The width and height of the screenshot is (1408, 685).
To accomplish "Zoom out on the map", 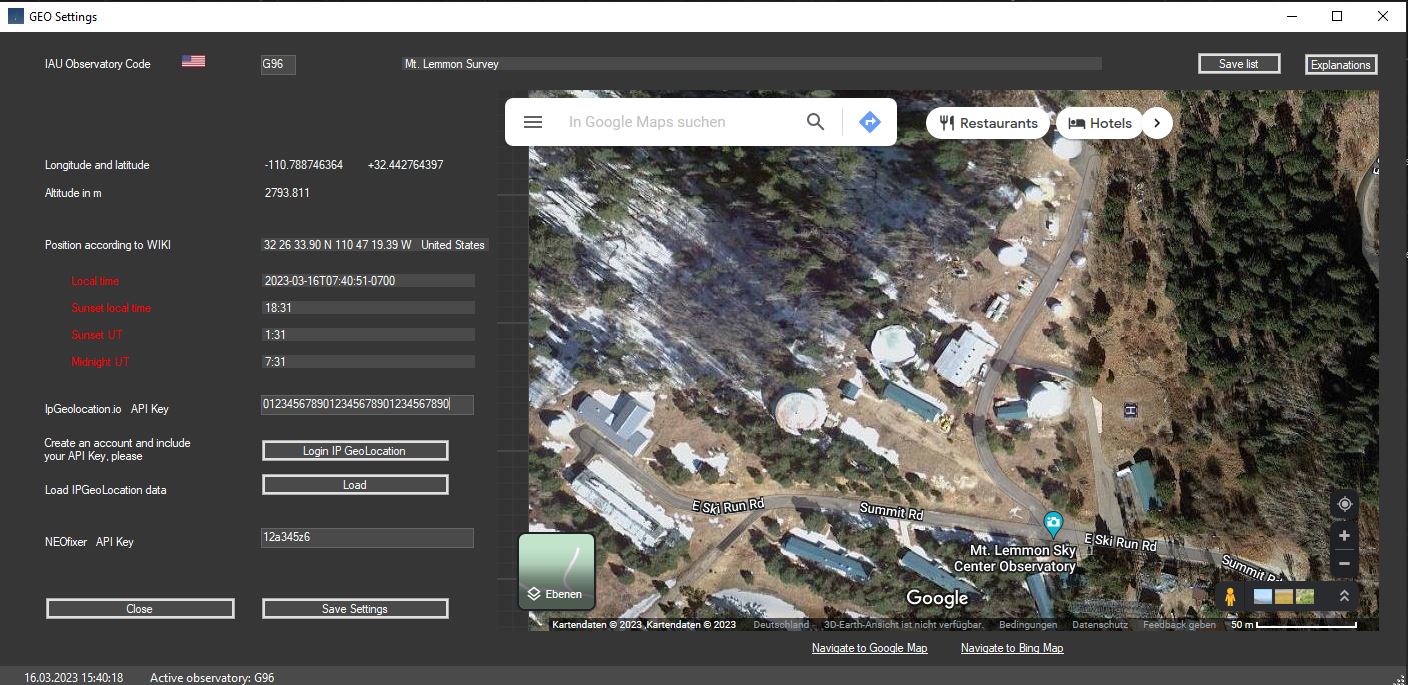I will 1344,564.
